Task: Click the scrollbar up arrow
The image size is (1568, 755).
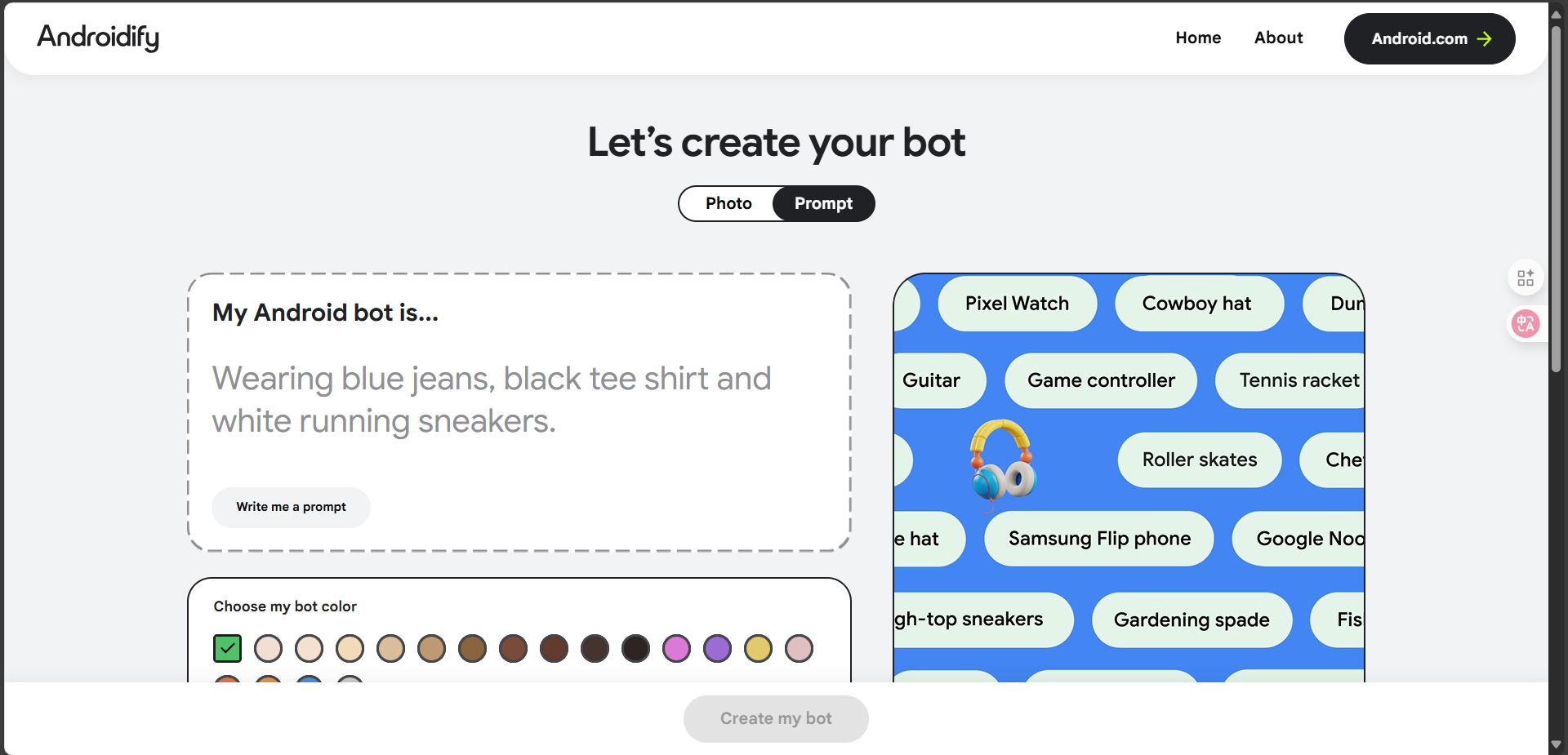Action: tap(1556, 14)
